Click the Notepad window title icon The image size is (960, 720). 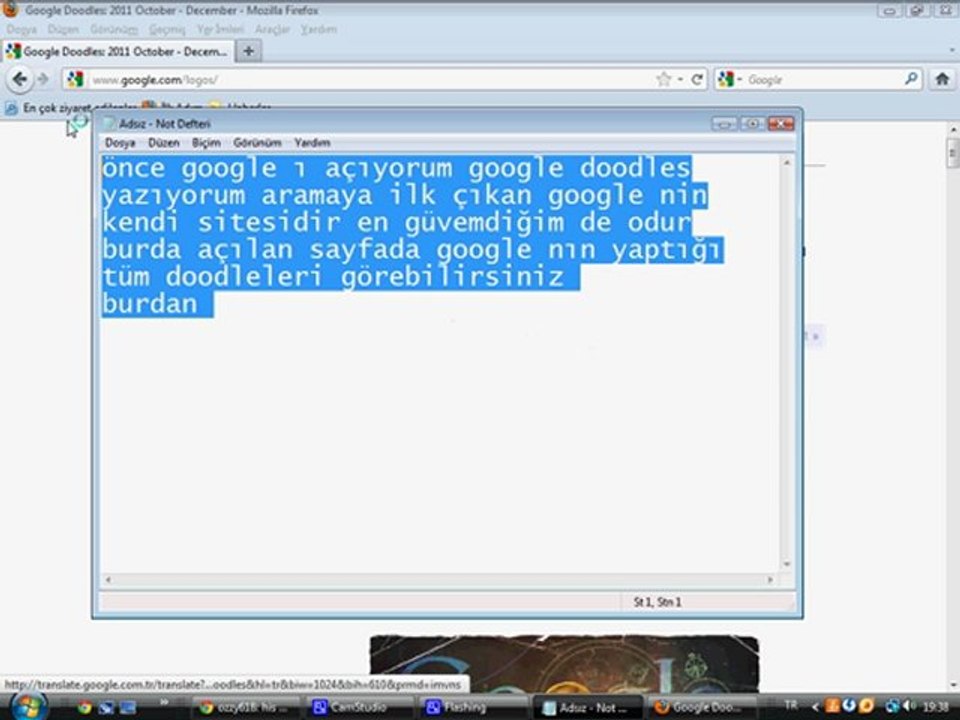tap(109, 124)
